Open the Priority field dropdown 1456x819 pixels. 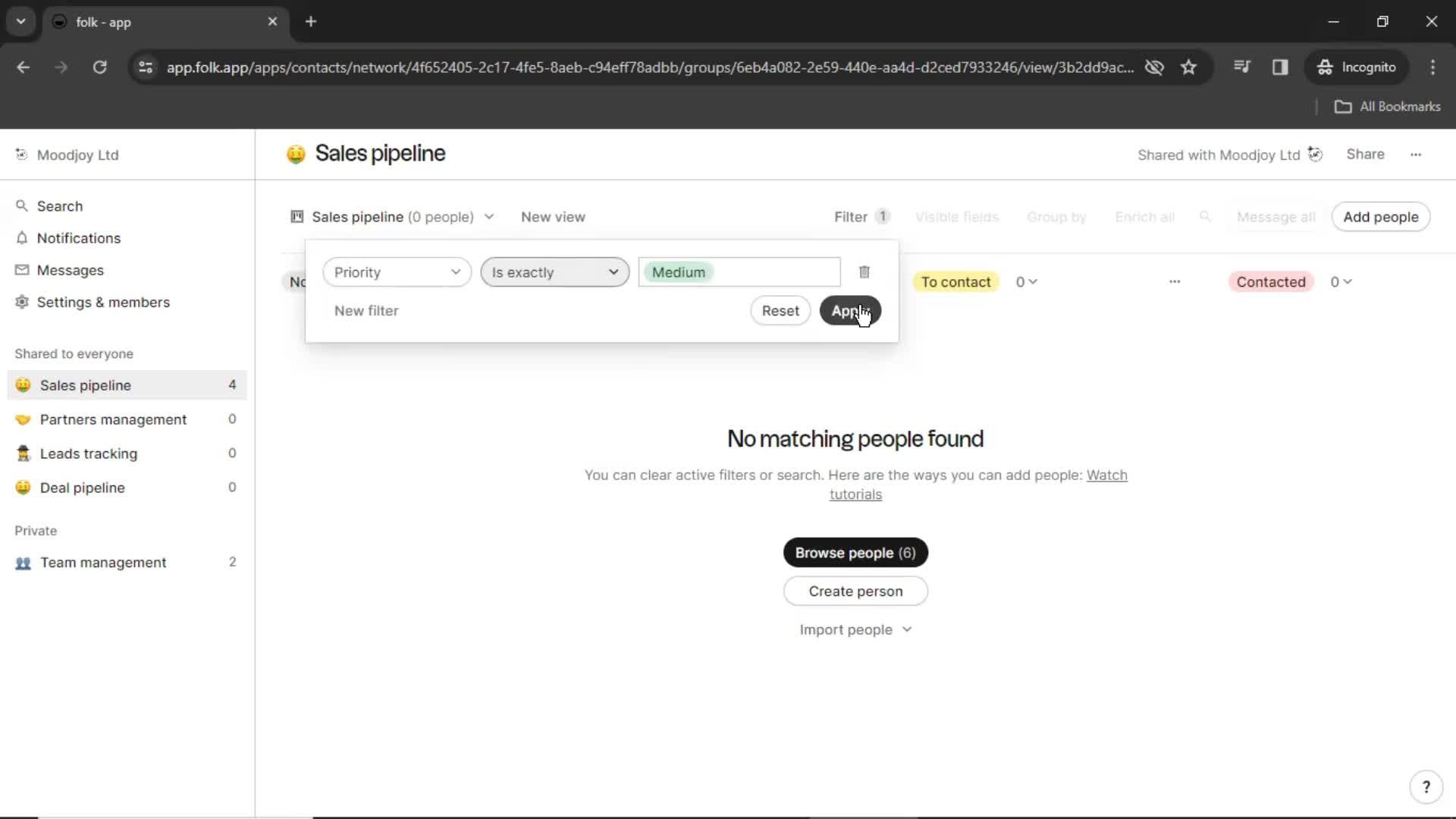coord(397,272)
